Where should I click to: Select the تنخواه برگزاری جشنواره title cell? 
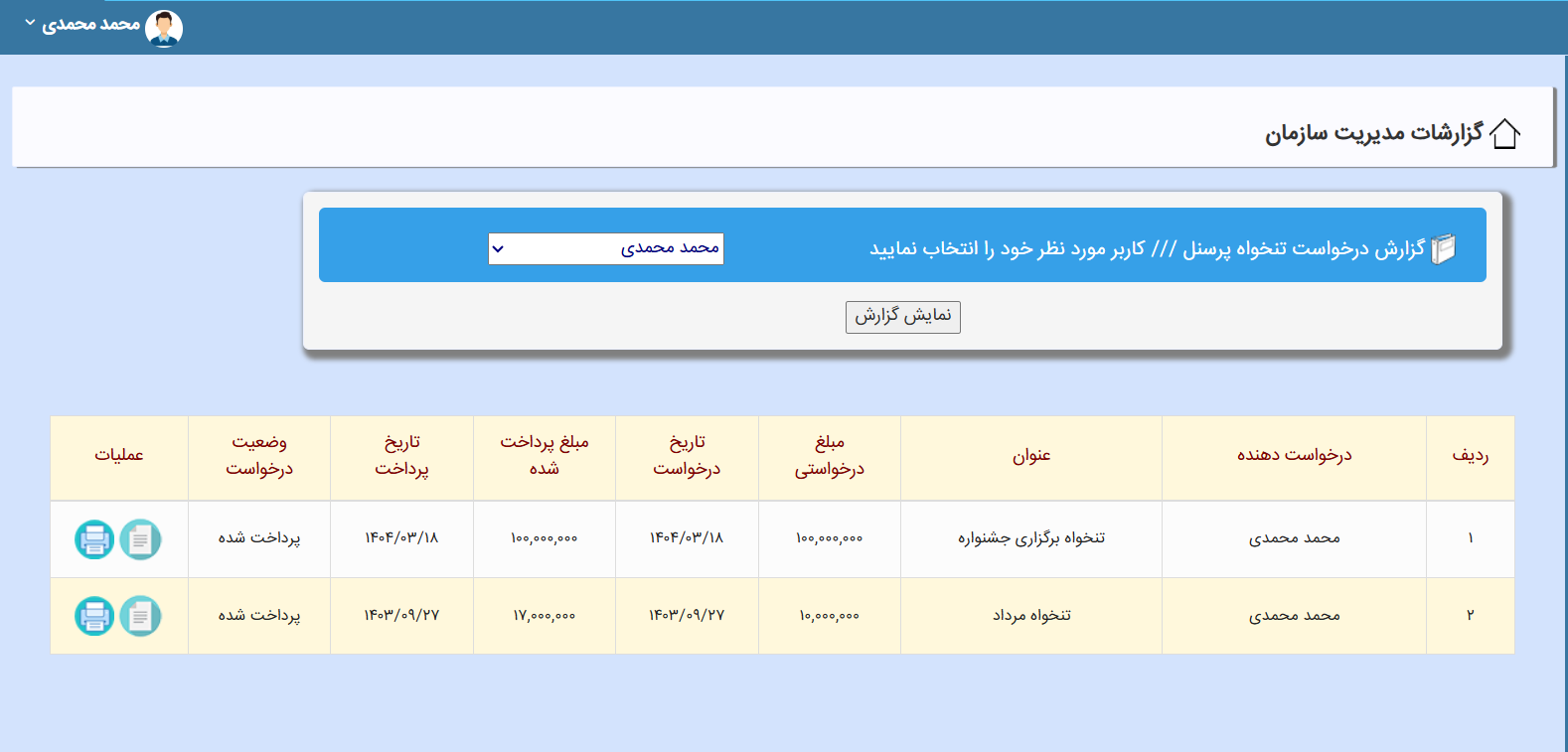pyautogui.click(x=1030, y=538)
